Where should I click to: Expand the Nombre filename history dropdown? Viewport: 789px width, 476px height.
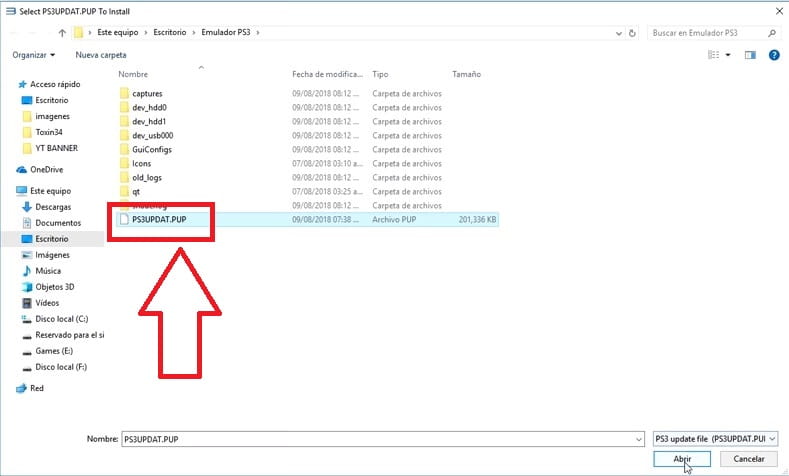[x=636, y=438]
